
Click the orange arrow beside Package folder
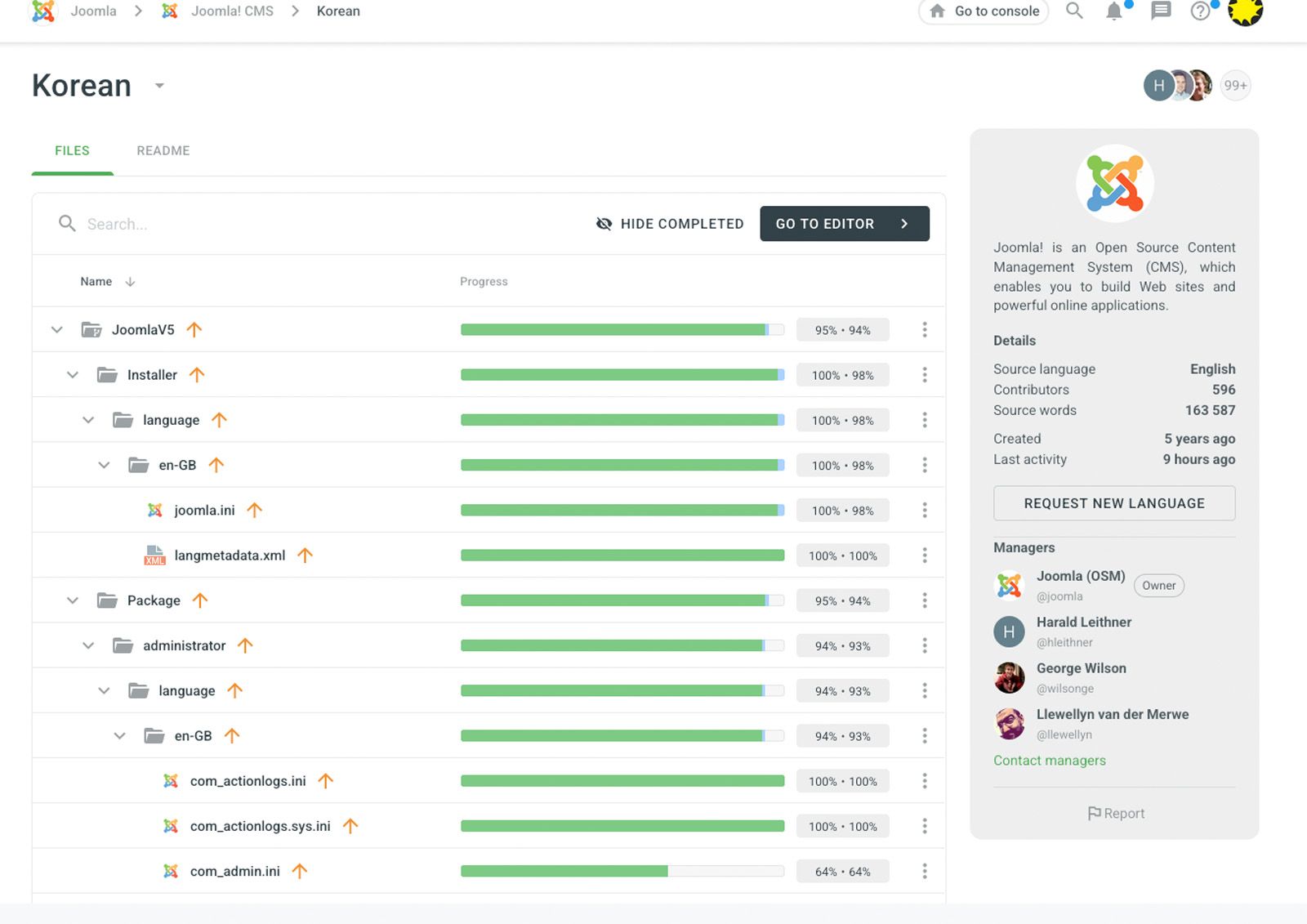click(x=199, y=600)
